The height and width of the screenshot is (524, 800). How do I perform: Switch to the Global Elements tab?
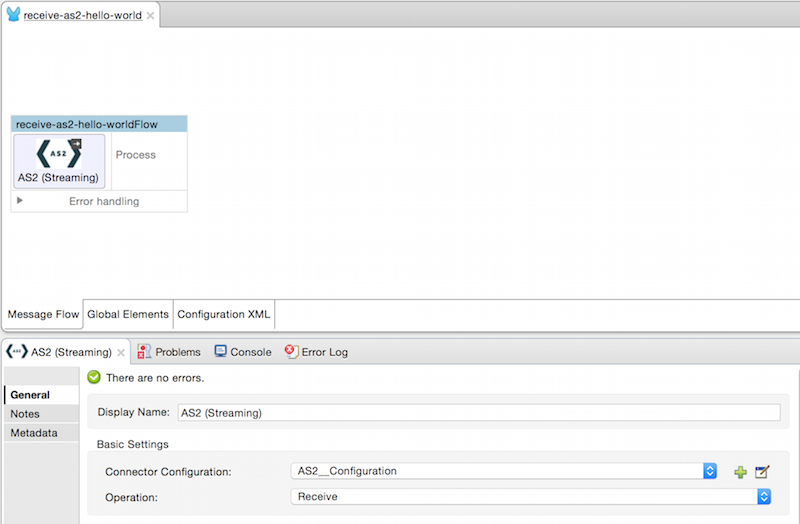[x=128, y=314]
